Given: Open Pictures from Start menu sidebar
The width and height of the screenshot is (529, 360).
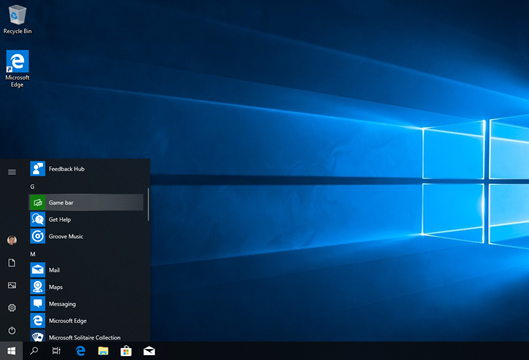Looking at the screenshot, I should [12, 285].
